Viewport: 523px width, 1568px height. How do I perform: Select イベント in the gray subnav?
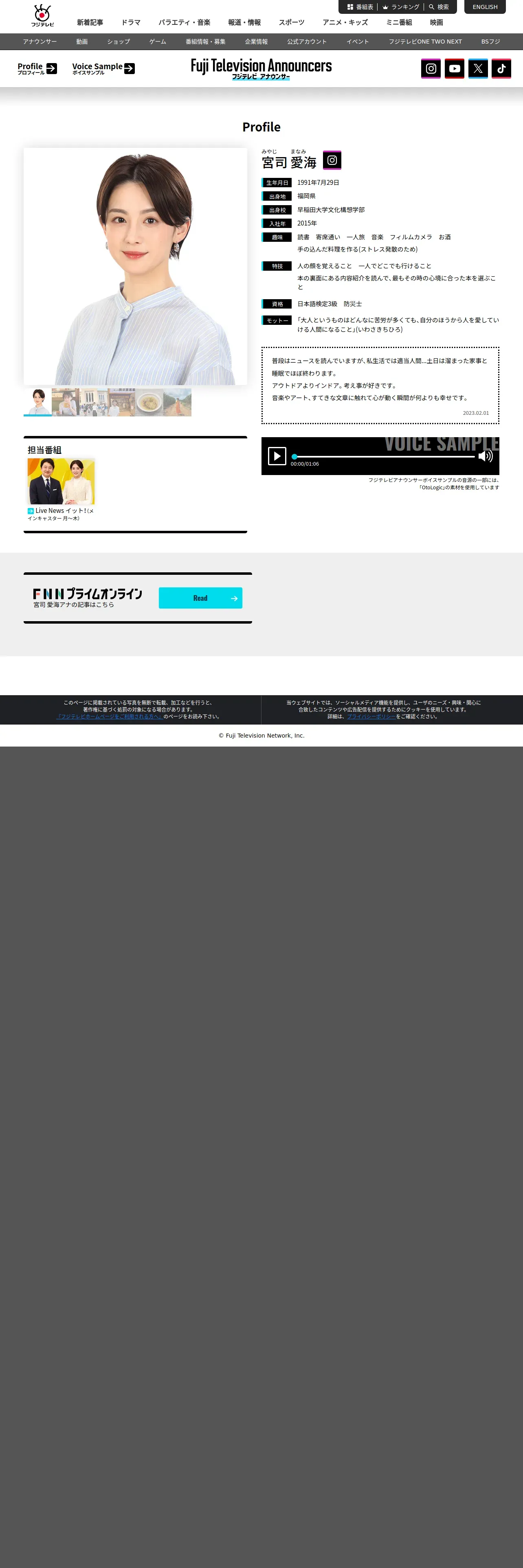(358, 42)
